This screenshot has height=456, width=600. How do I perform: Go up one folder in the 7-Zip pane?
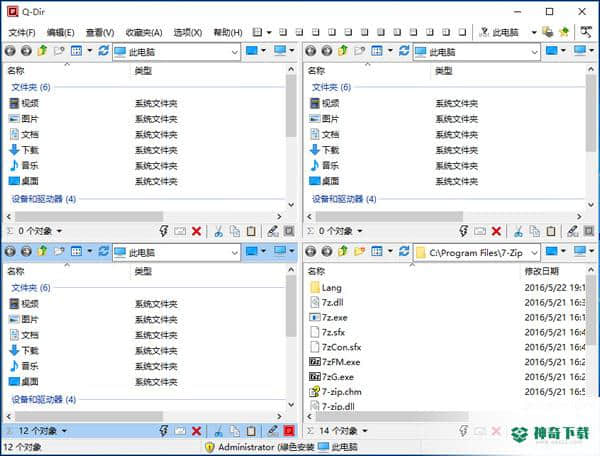(x=343, y=251)
